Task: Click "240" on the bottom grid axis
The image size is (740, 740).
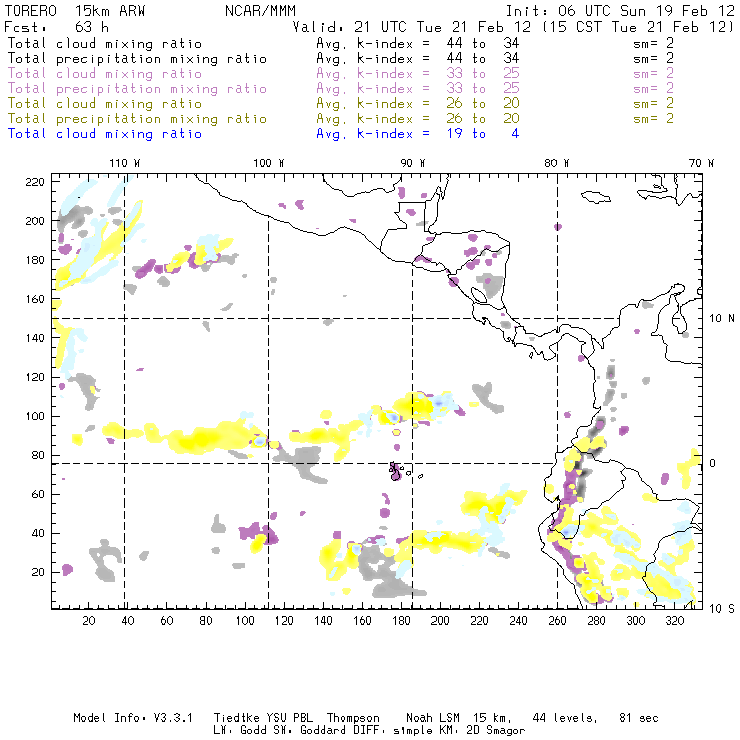Action: pos(518,621)
